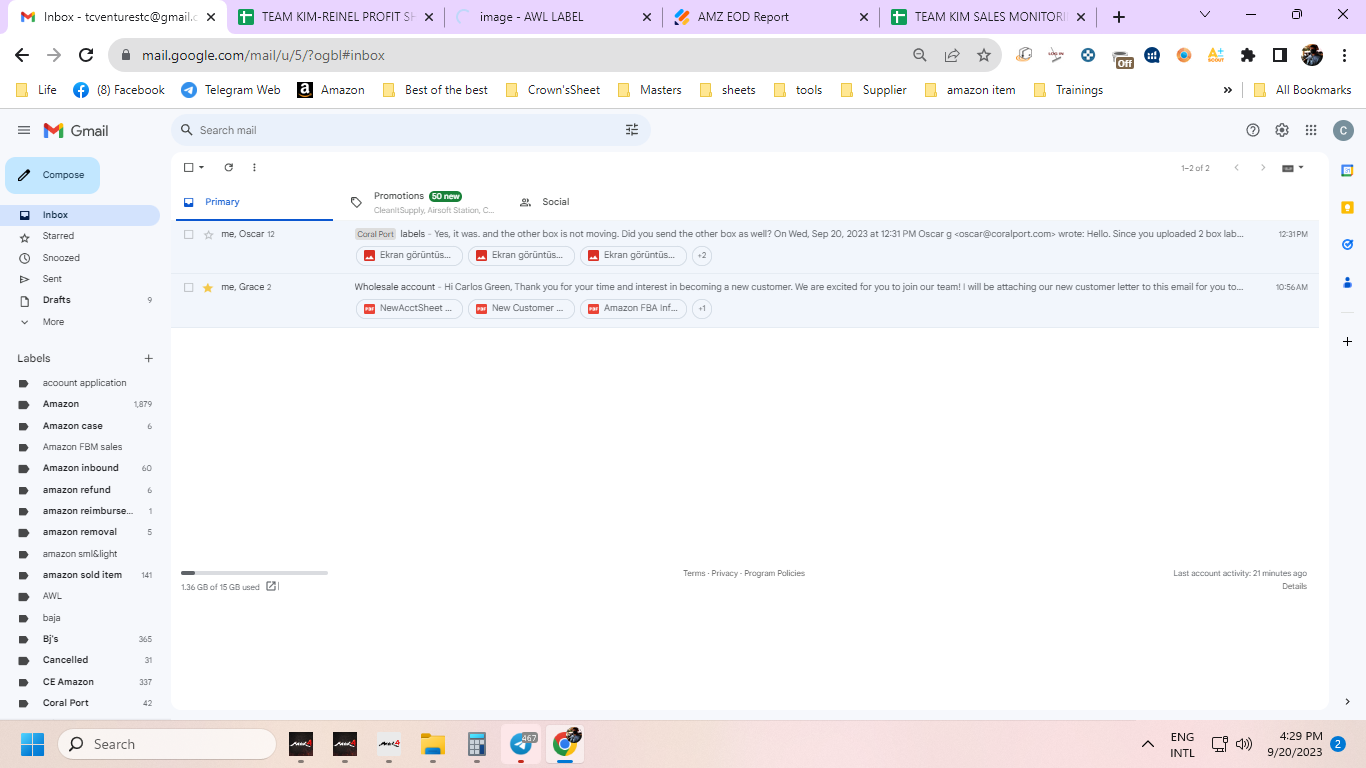Screen dimensions: 1366x768
Task: Click the Compose button
Action: (x=52, y=175)
